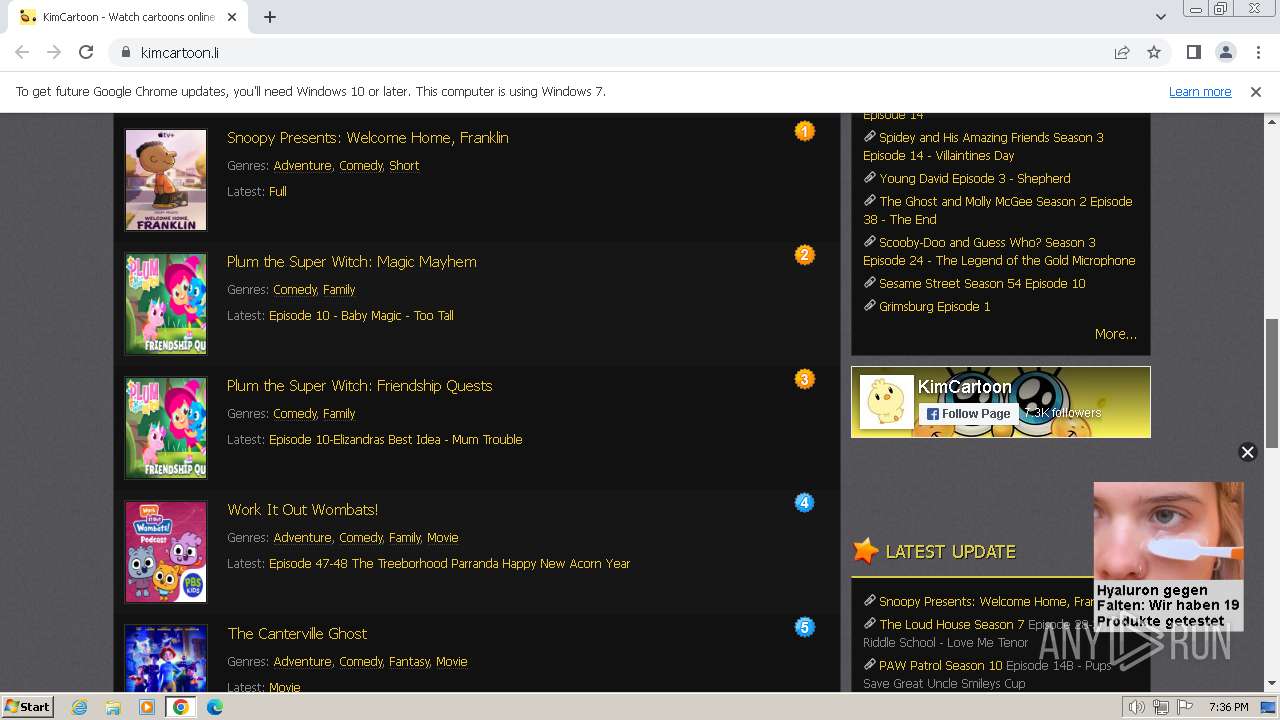Open the system clock 7:36 PM
1280x720 pixels.
(1229, 707)
